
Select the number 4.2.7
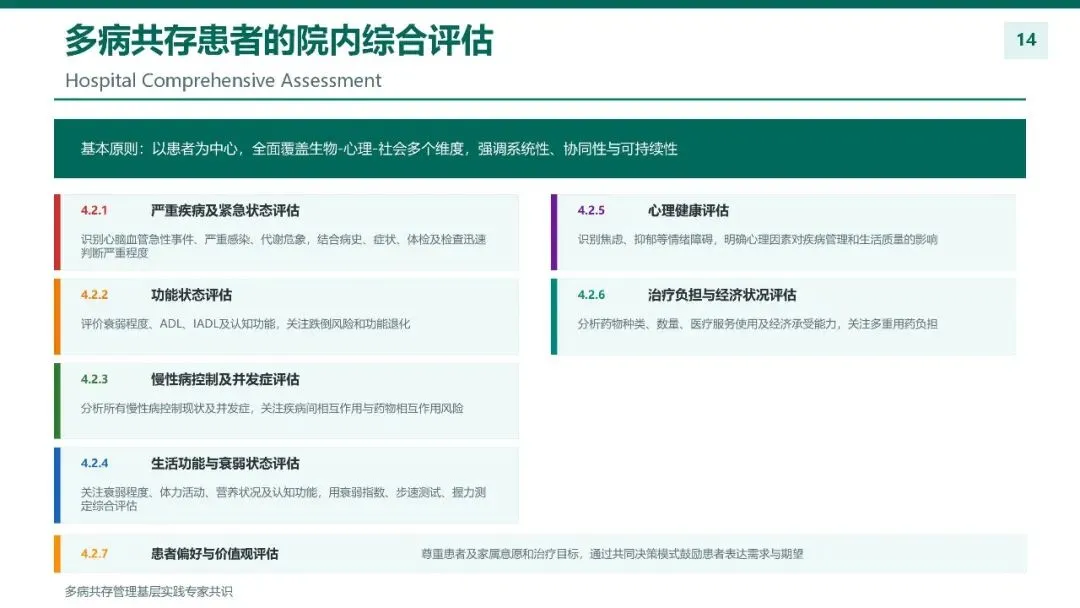(x=94, y=554)
